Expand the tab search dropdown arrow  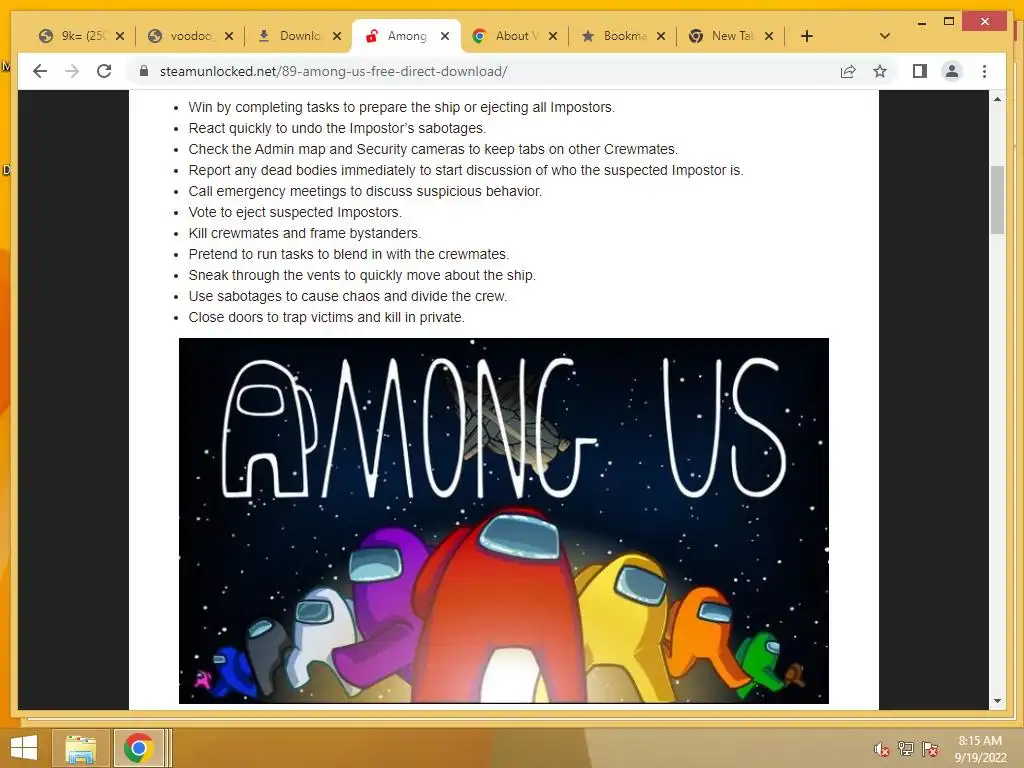884,36
